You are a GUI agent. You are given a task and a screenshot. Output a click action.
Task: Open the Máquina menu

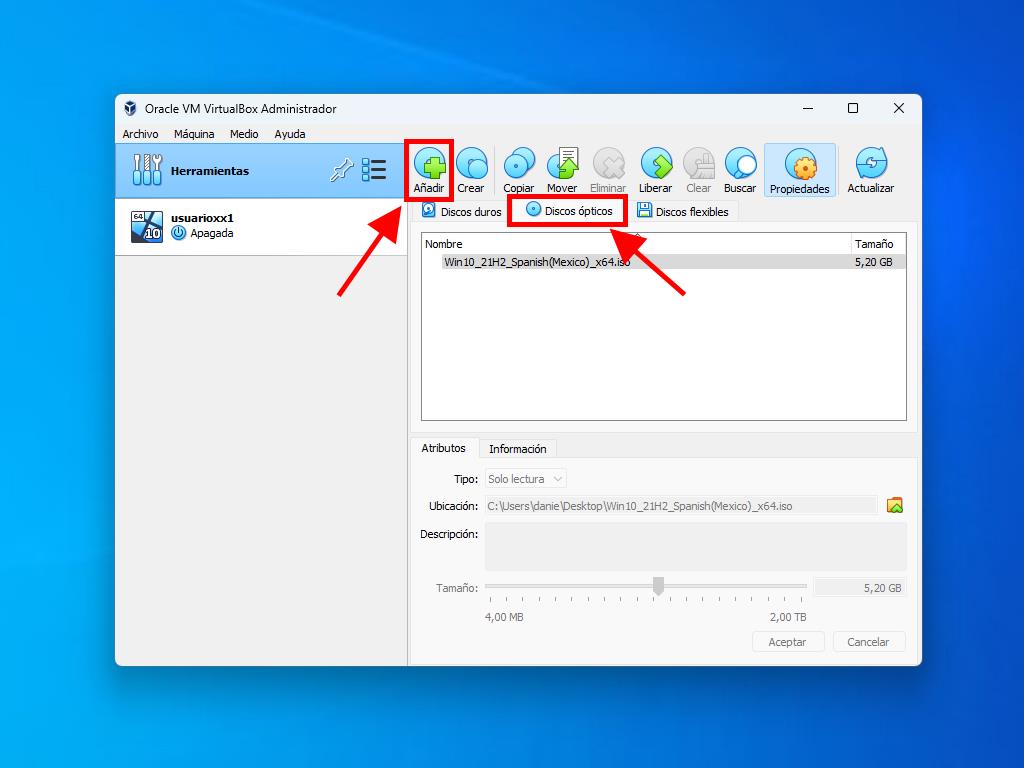(x=194, y=134)
